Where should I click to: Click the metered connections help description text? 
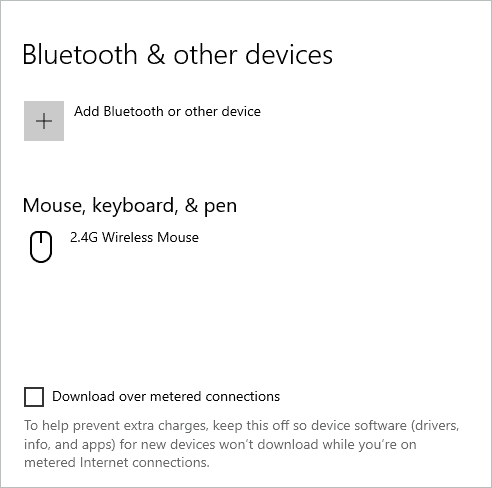[242, 444]
